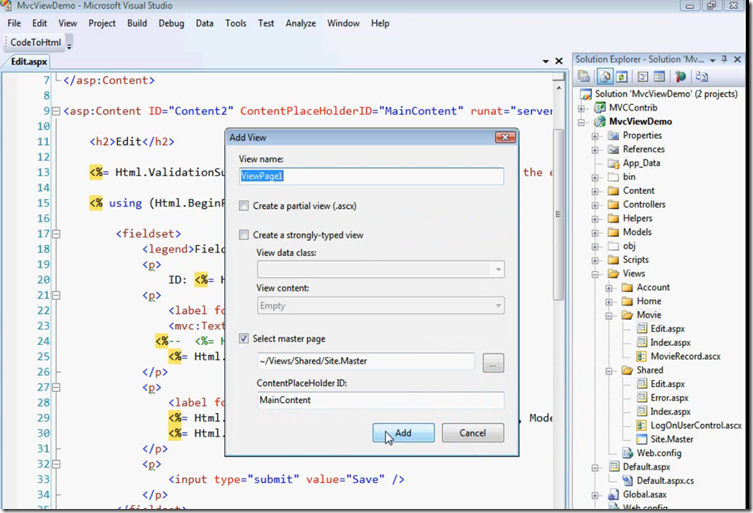
Task: Click the Web.config icon under Views
Action: pos(628,453)
